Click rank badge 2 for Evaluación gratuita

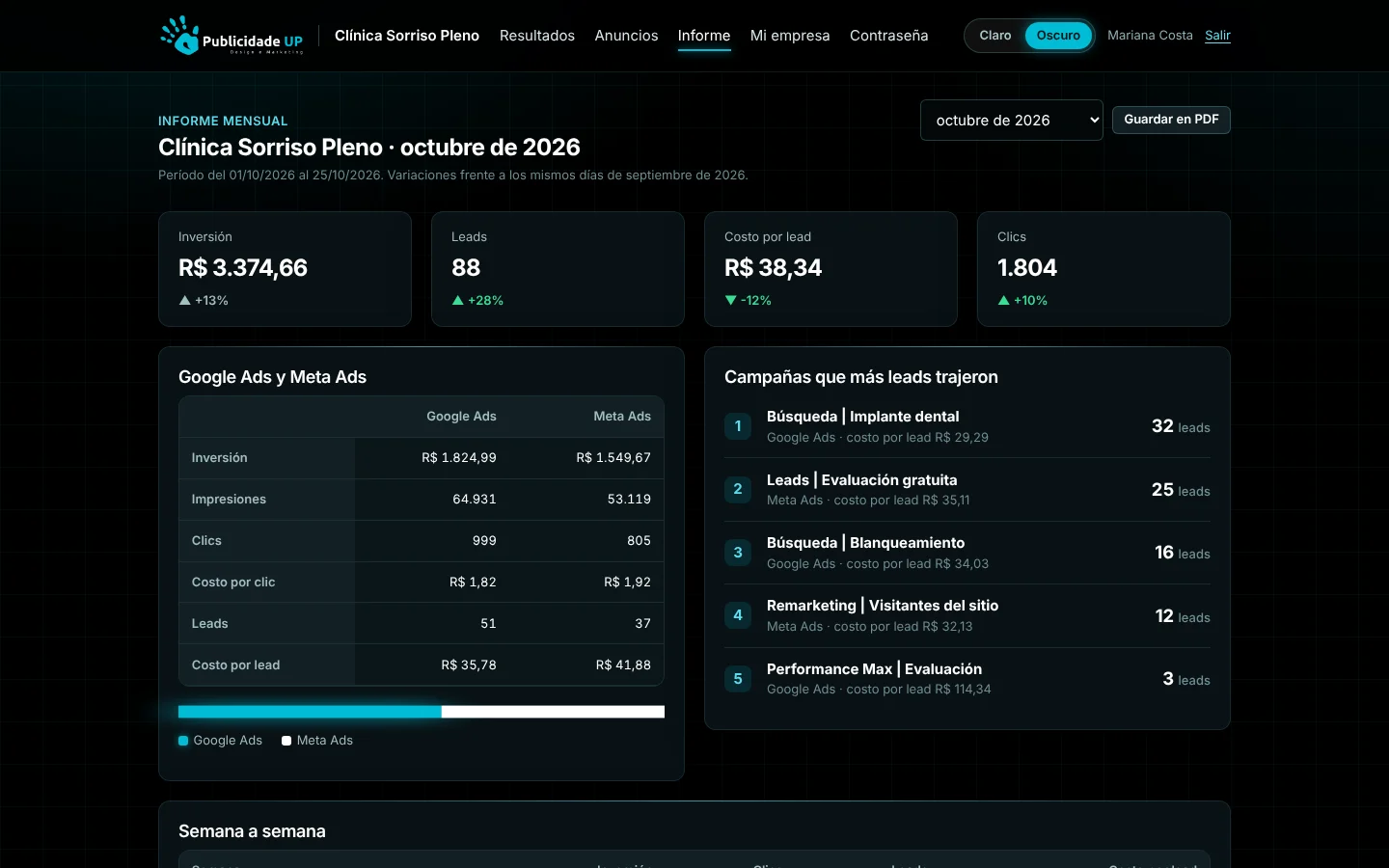[x=738, y=489]
